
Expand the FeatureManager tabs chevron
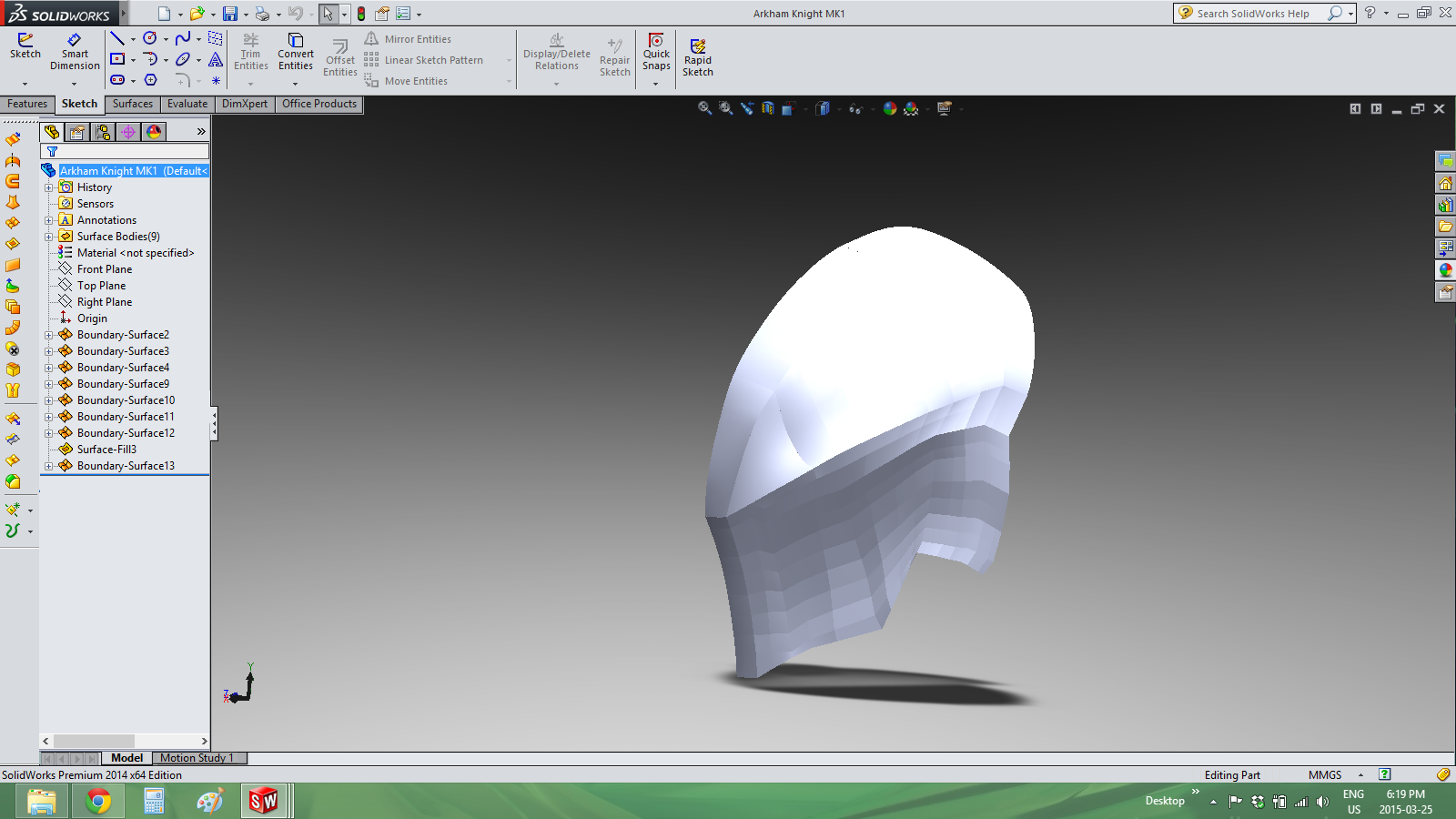(x=201, y=132)
